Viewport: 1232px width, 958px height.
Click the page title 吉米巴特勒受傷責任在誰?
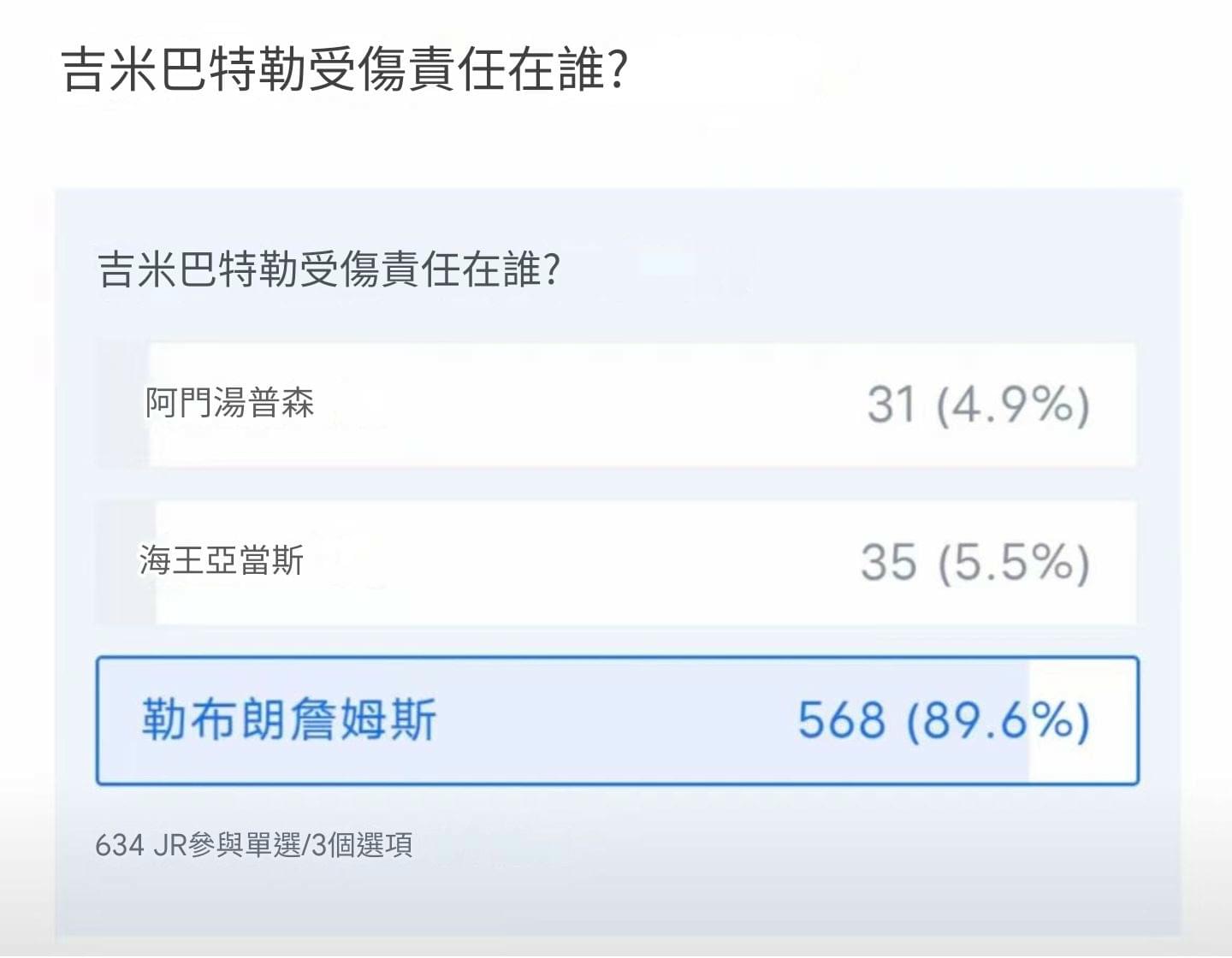(x=346, y=69)
